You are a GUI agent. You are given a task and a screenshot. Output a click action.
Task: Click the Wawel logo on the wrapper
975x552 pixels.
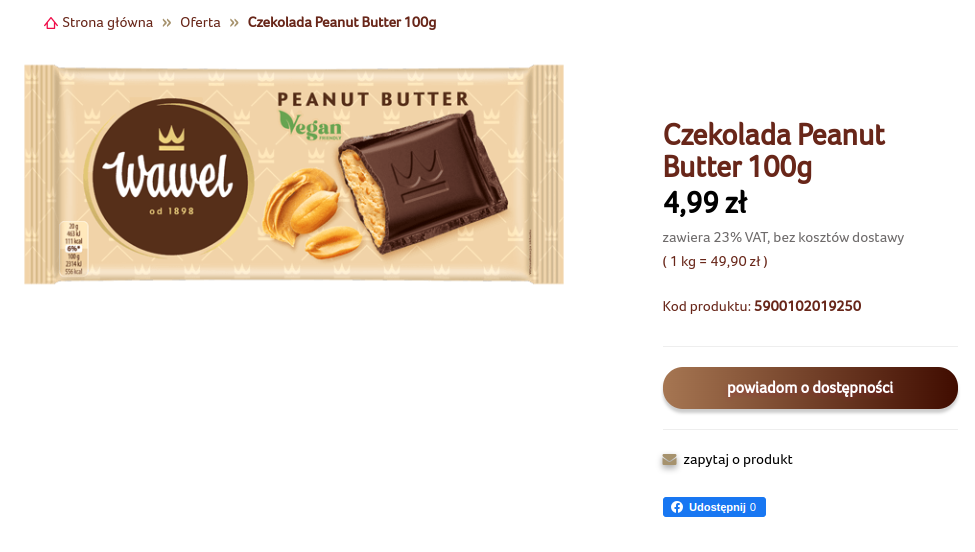[x=169, y=177]
